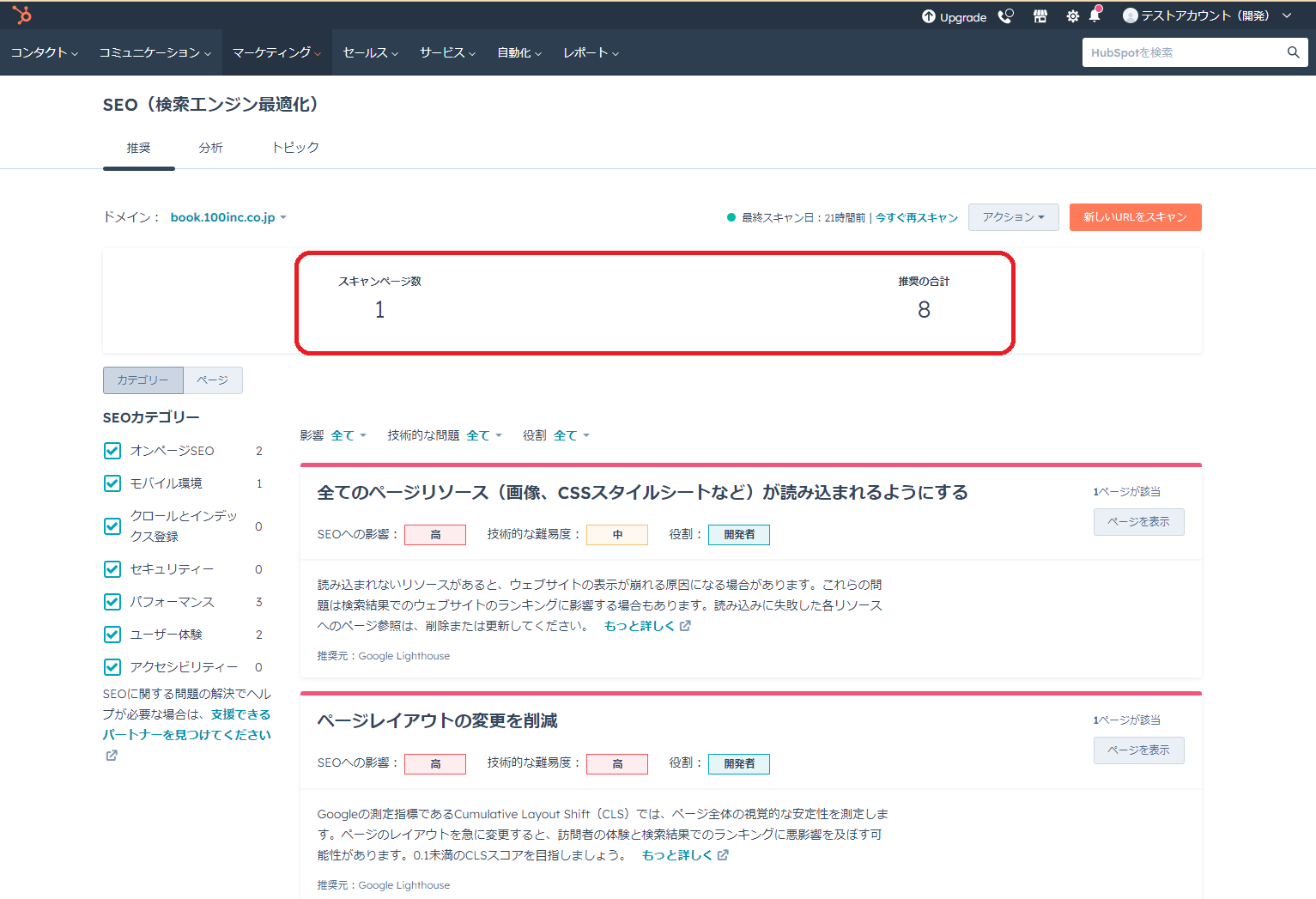
Task: Open the レポート navigation menu
Action: click(591, 52)
